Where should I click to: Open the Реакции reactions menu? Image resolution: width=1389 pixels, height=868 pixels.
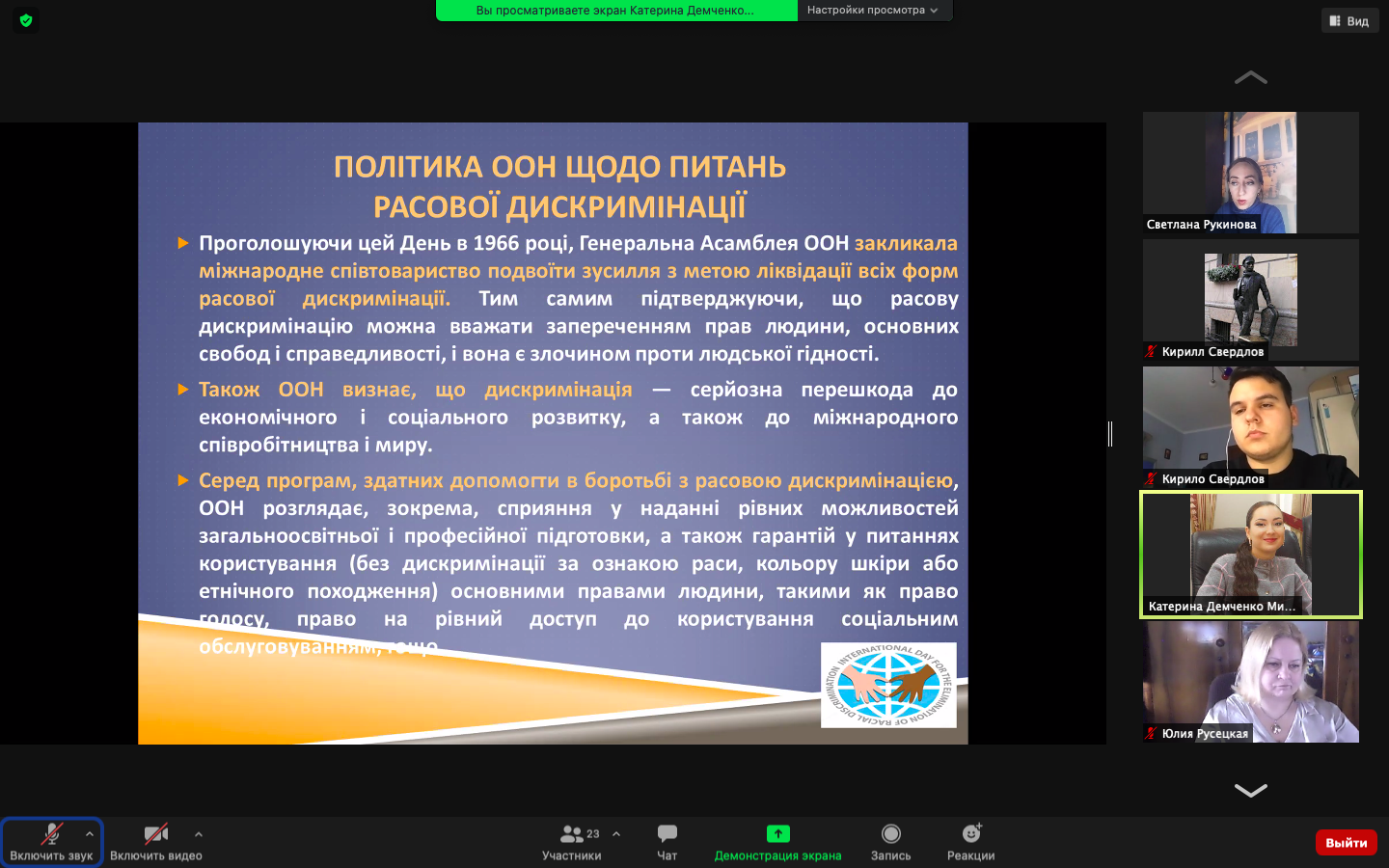970,841
